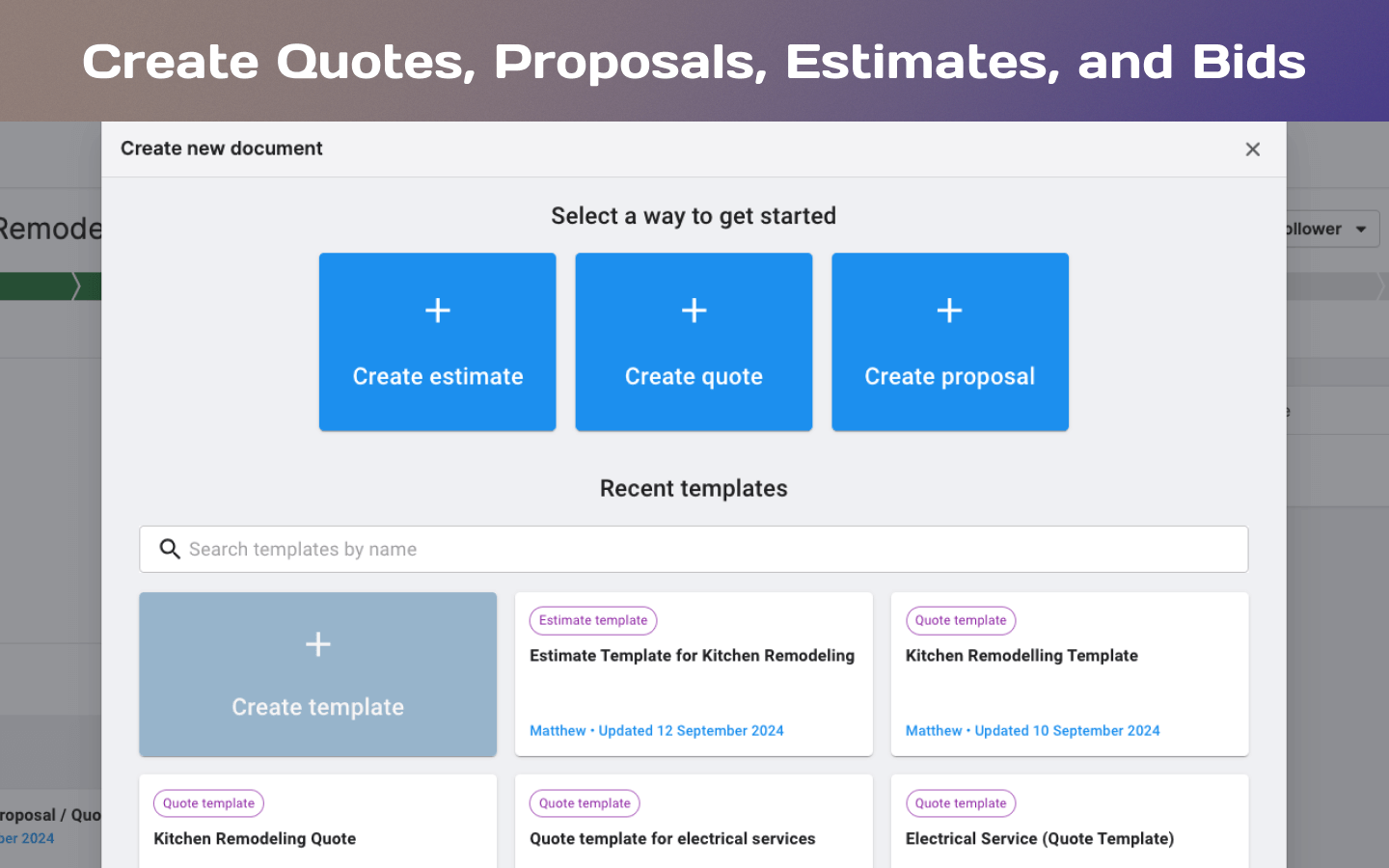Click Quote template tag on Kitchen Remodelling Template

961,620
